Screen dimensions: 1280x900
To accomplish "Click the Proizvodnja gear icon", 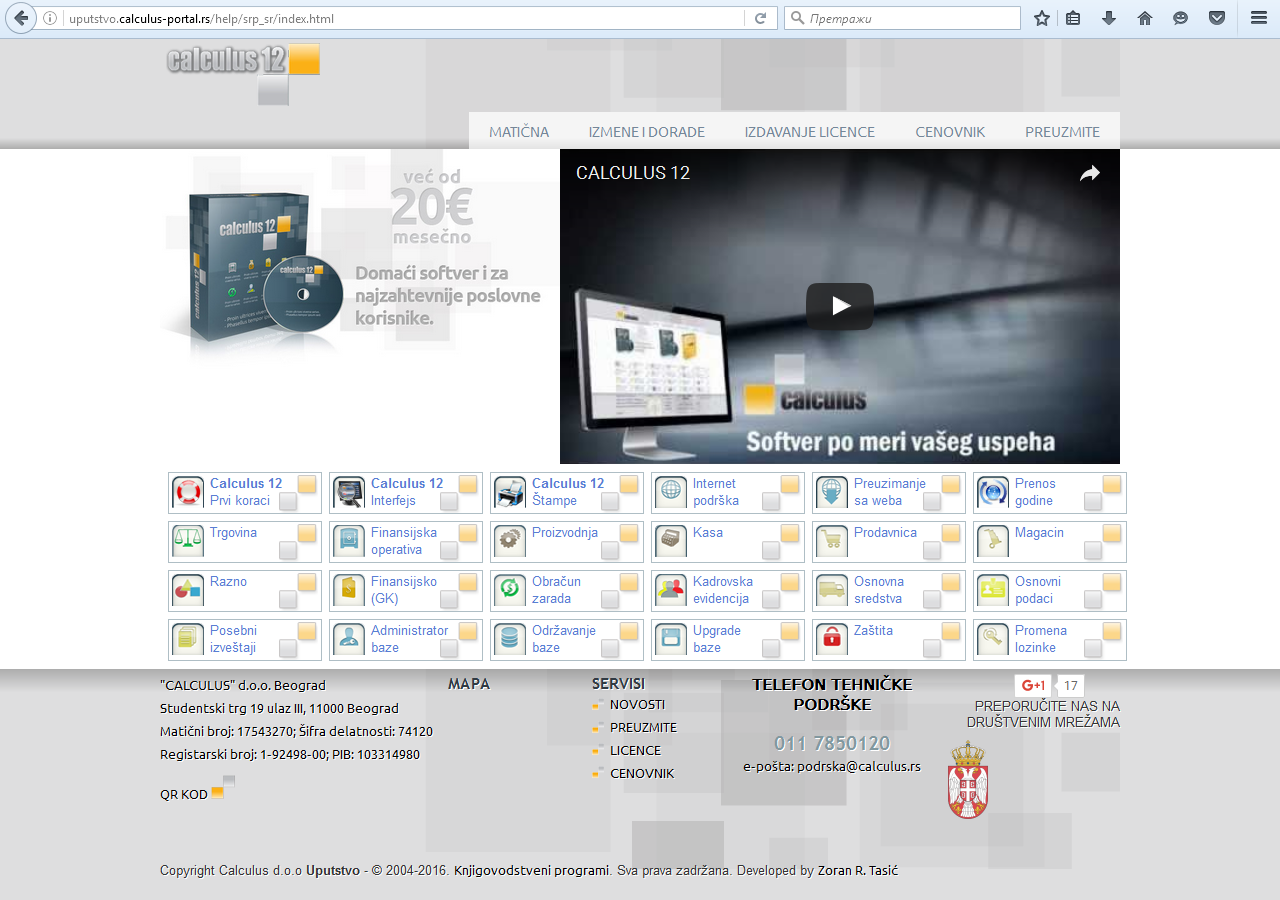I will [x=510, y=541].
